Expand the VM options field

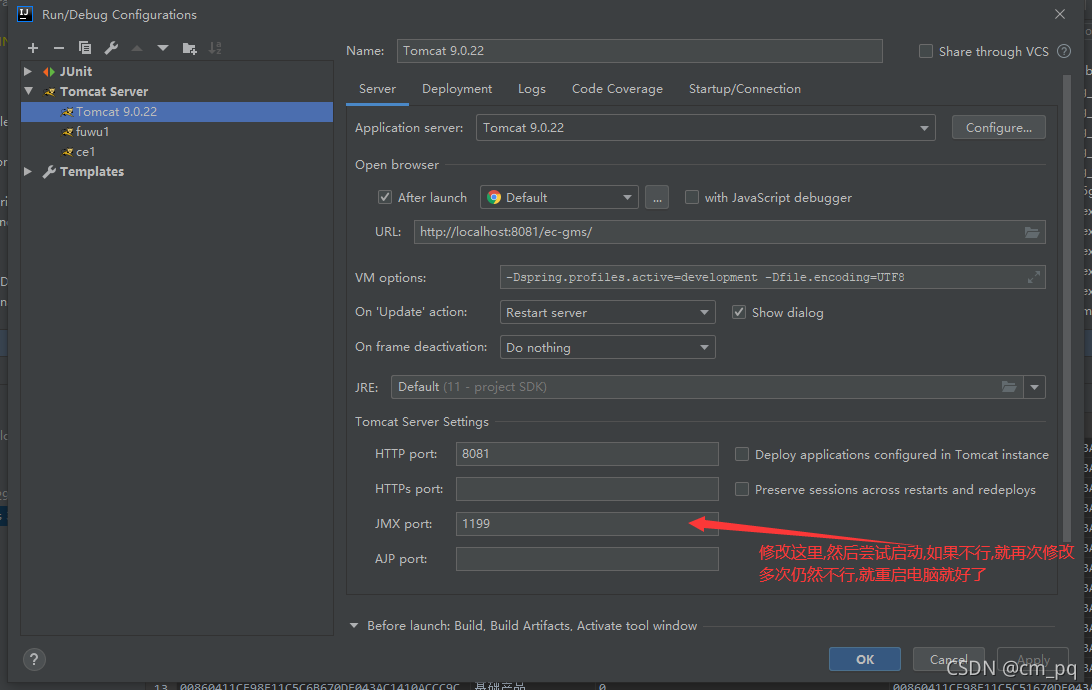(x=1034, y=277)
